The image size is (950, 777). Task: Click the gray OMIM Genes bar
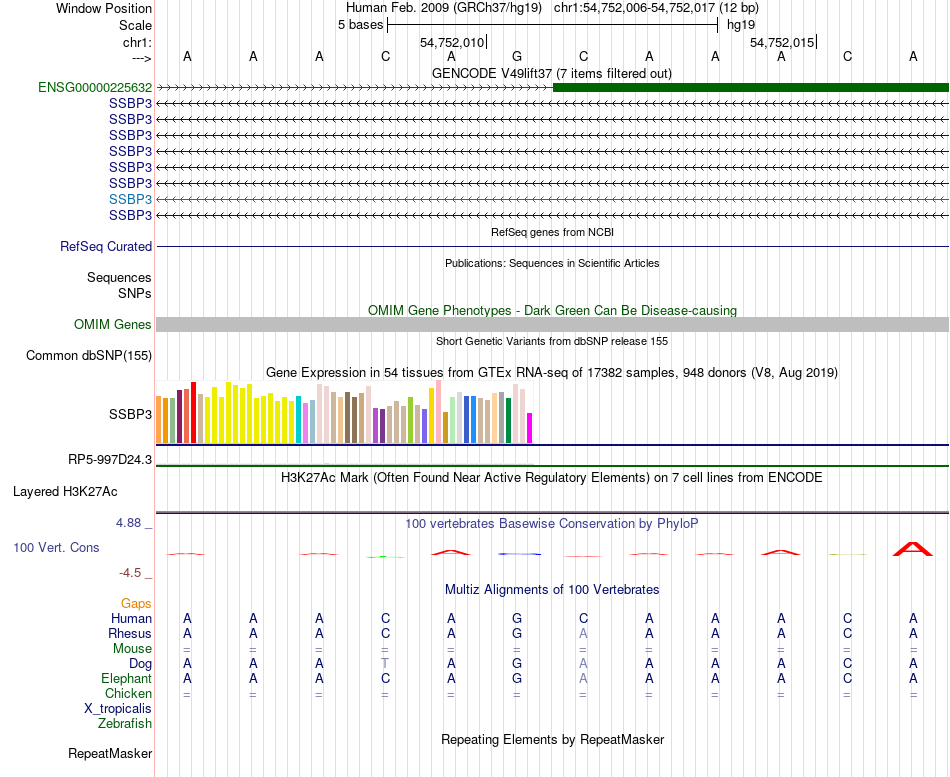click(552, 325)
